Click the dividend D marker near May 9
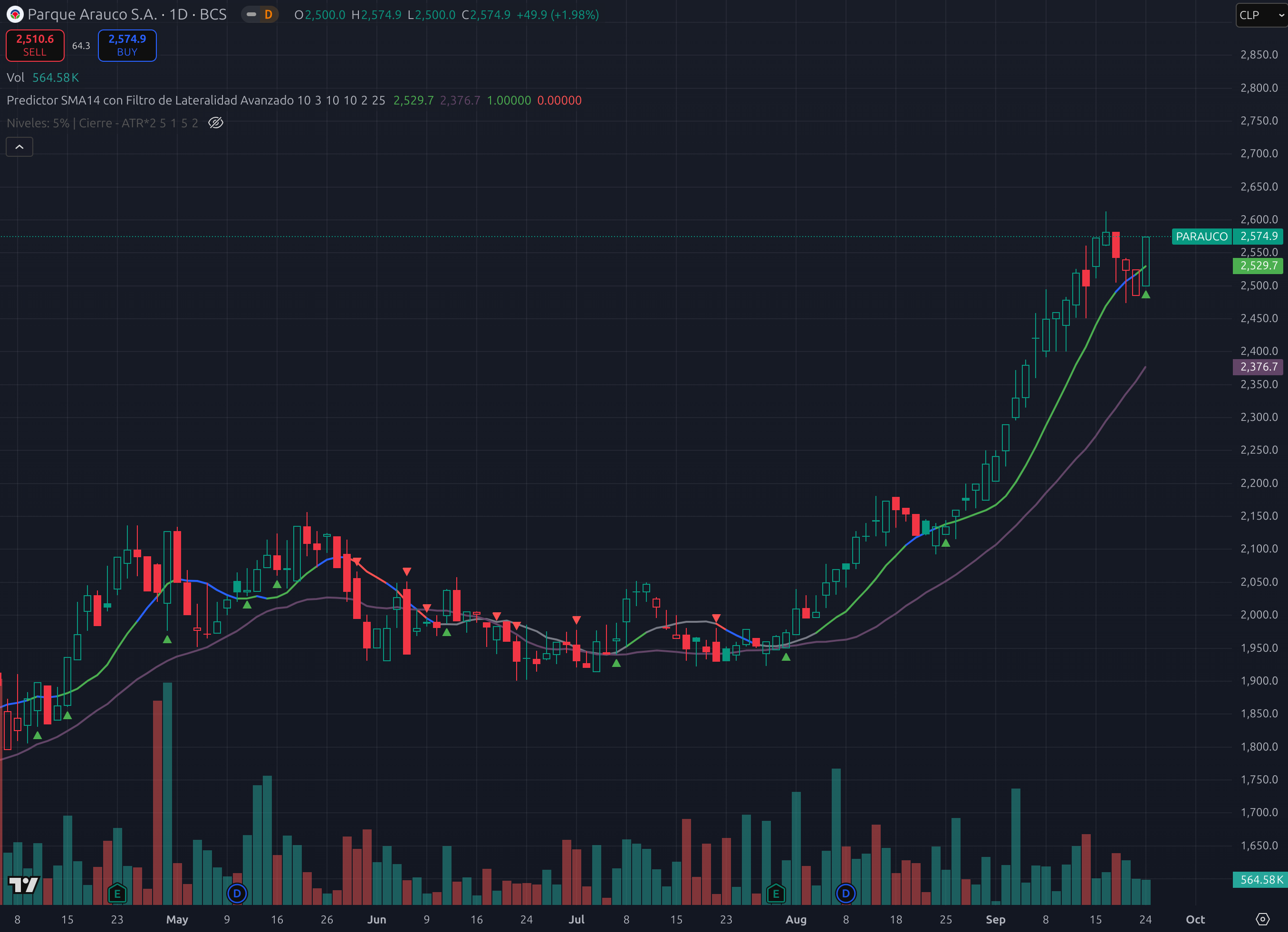This screenshot has height=932, width=1288. (x=237, y=894)
